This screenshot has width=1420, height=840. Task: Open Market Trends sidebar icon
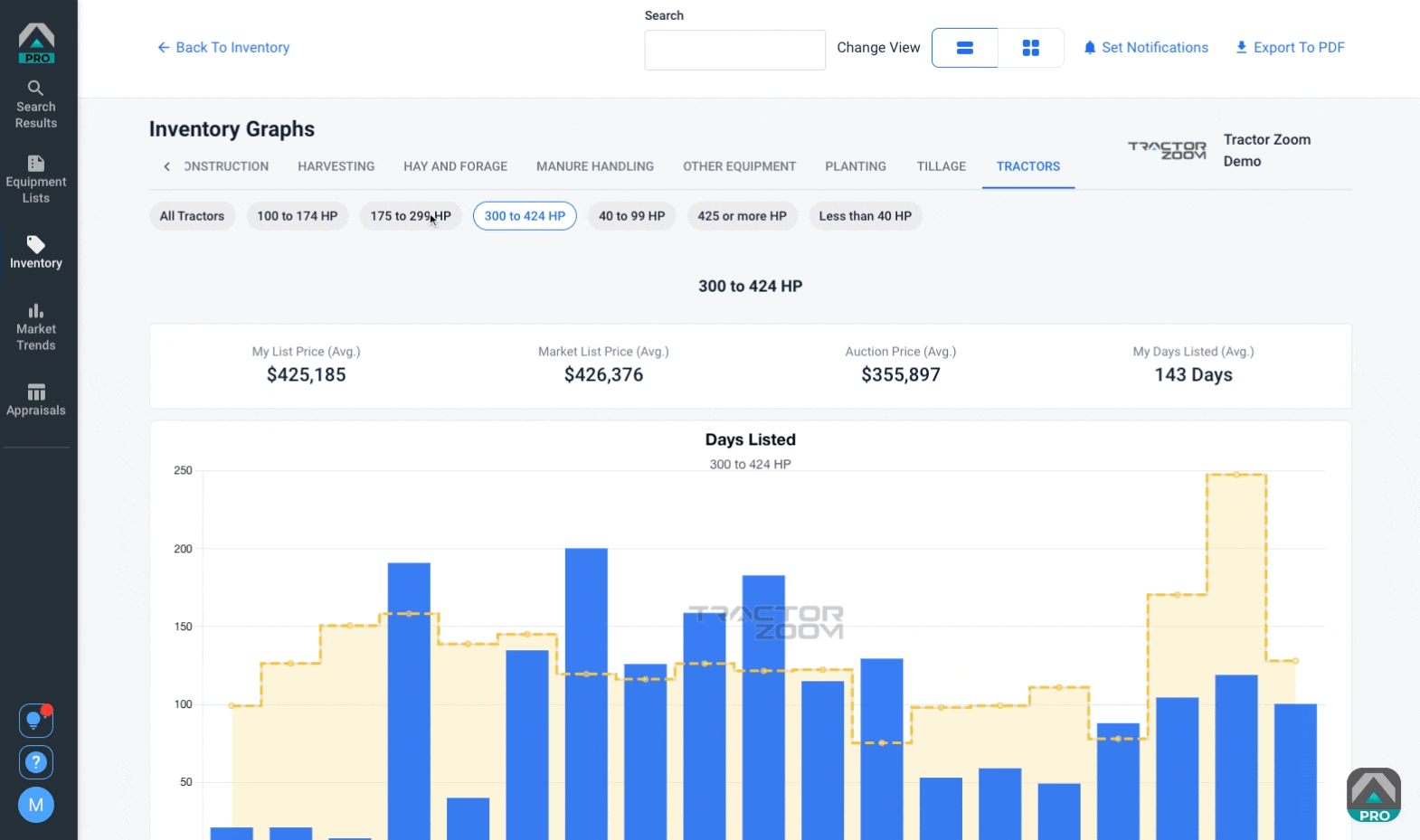click(36, 327)
